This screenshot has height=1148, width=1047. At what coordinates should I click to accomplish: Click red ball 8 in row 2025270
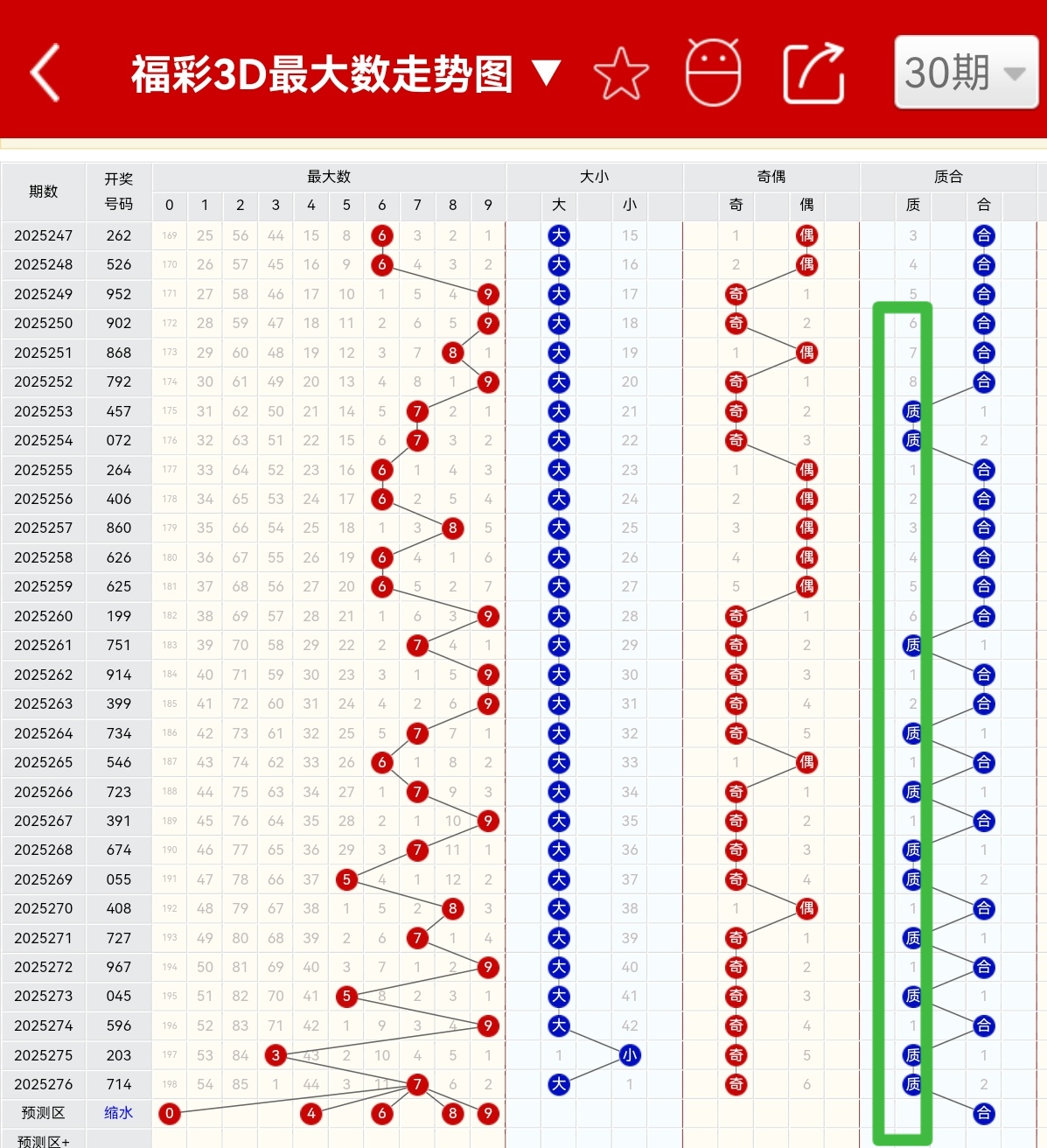(453, 908)
